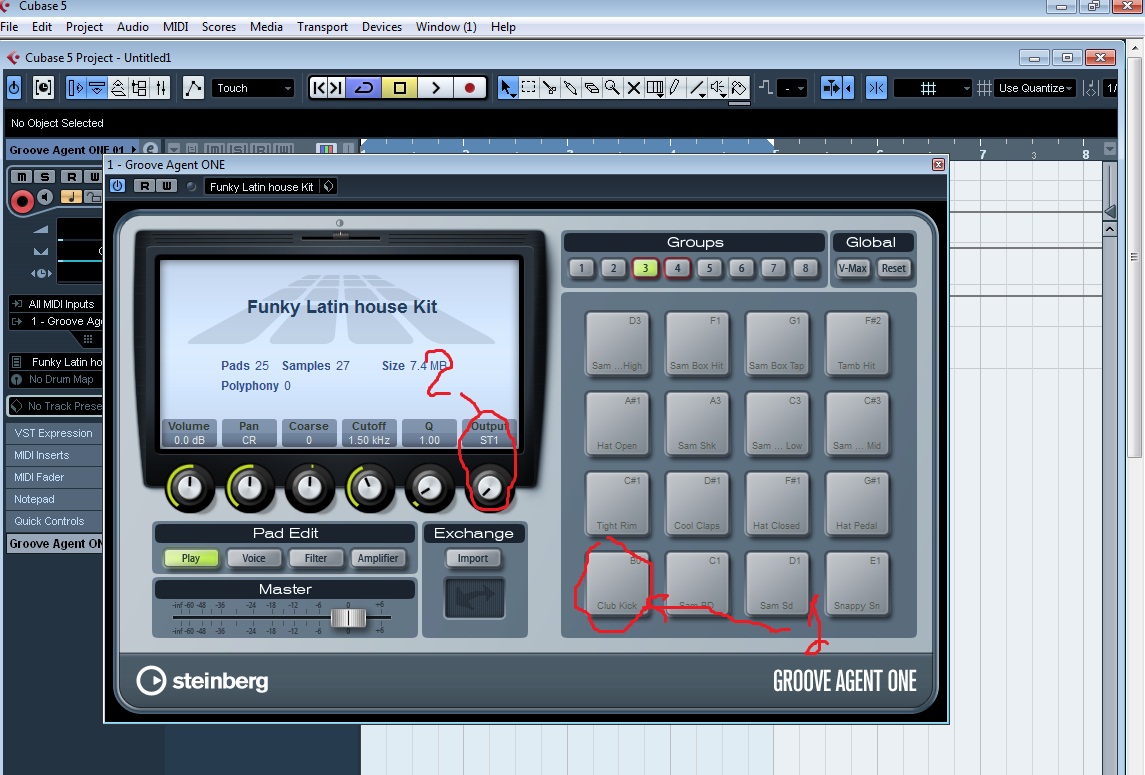Go to next marker transport button

336,88
